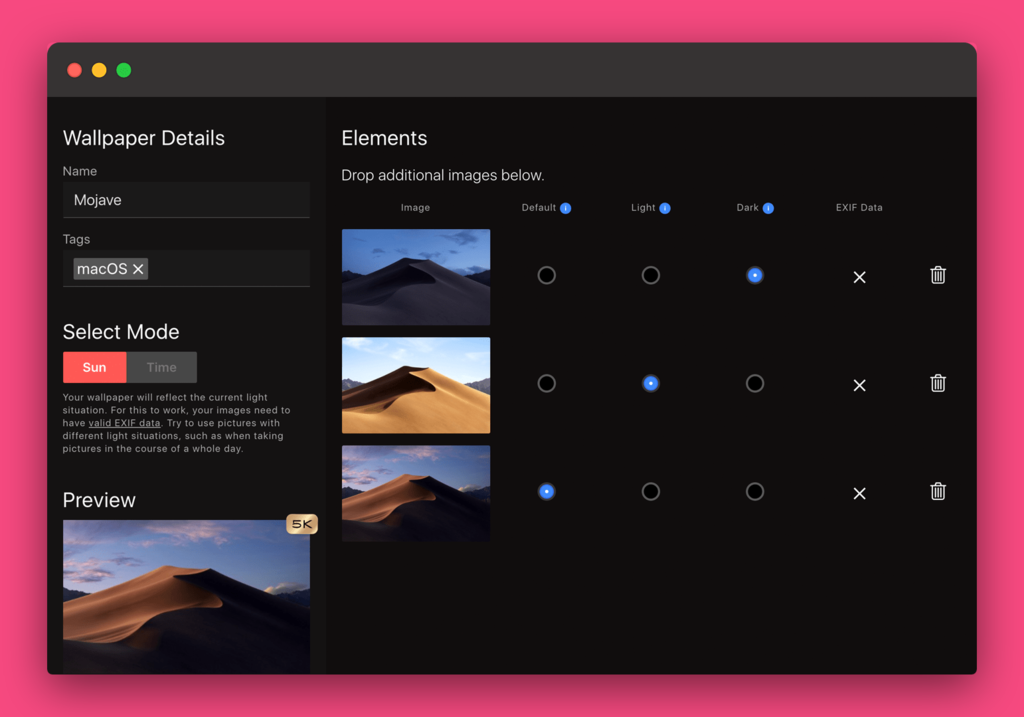The height and width of the screenshot is (717, 1024).
Task: Switch to Time mode
Action: (161, 367)
